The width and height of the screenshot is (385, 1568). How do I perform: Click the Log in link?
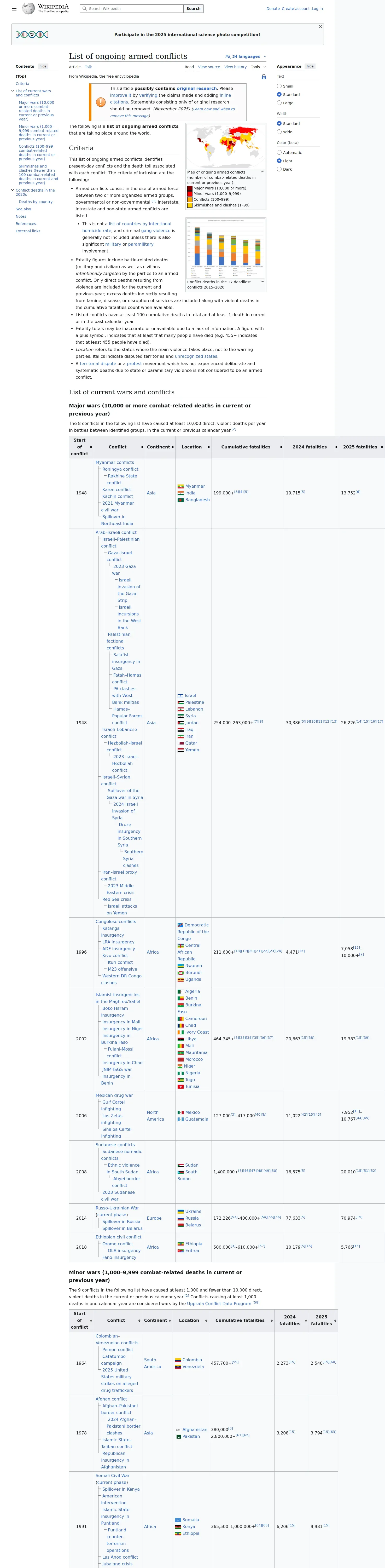click(x=318, y=9)
